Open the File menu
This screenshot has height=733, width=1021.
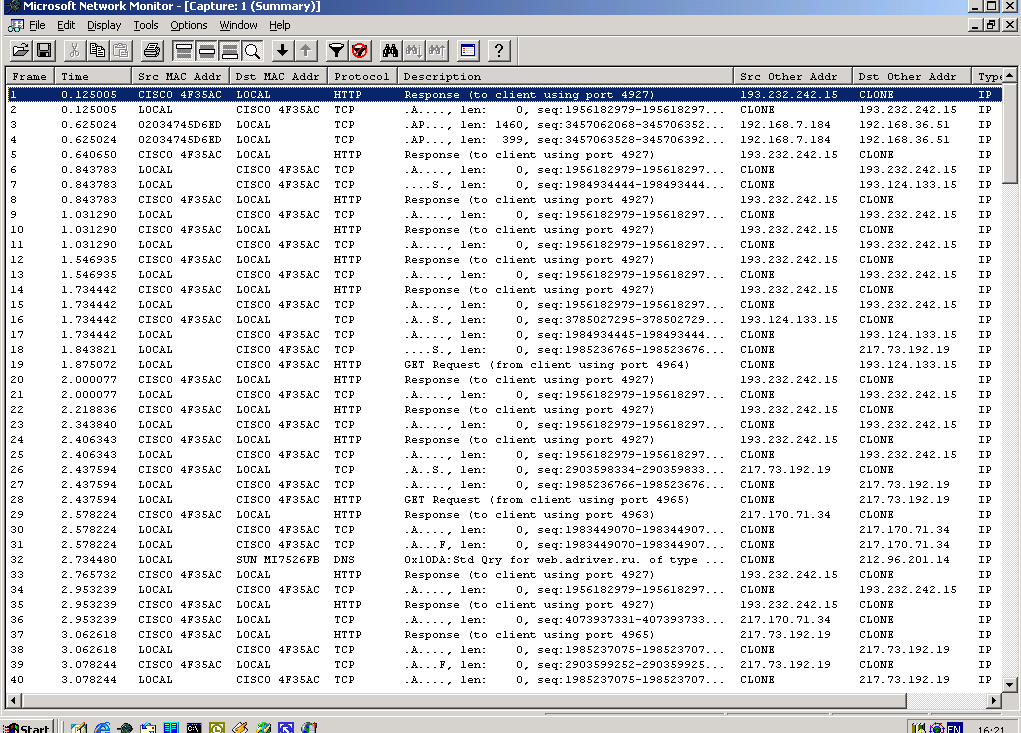(37, 25)
